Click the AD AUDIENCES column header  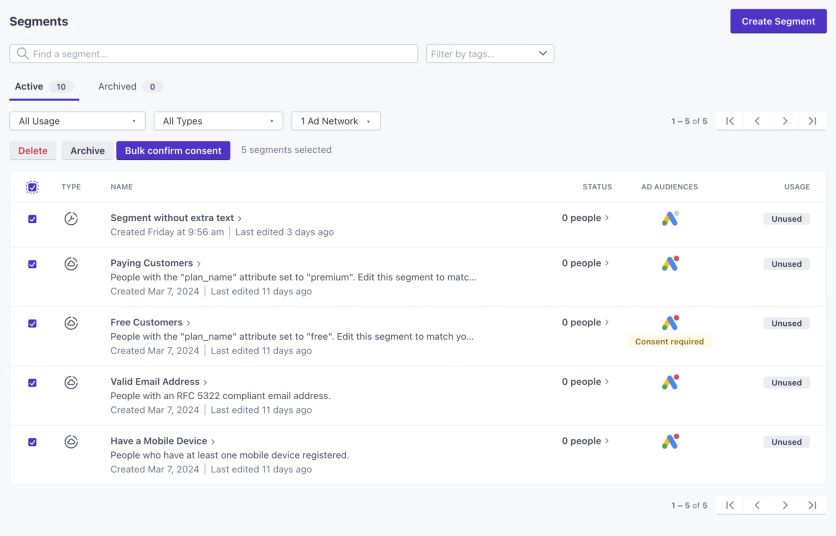click(670, 187)
